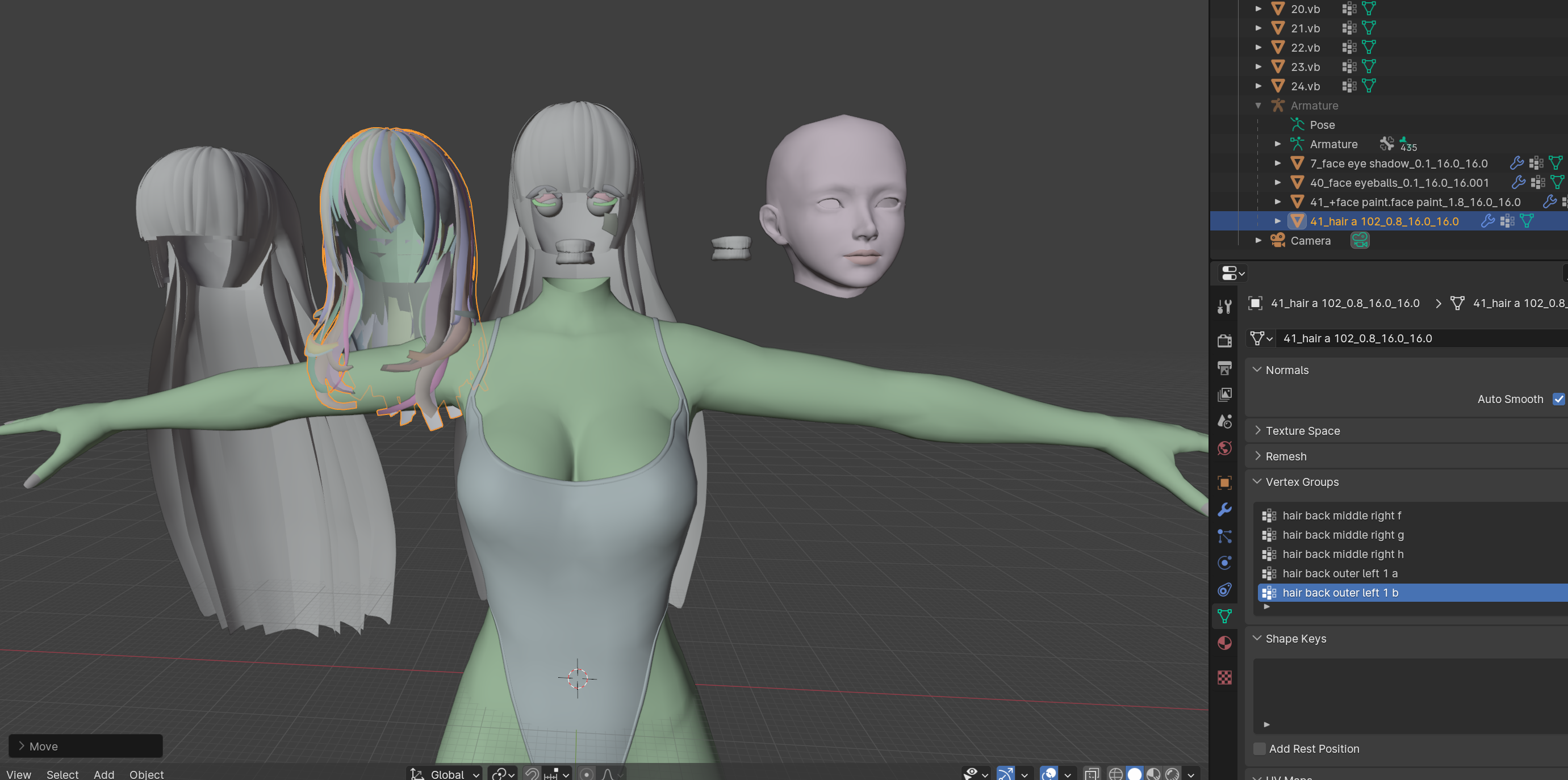Click the Camera object data icon

click(x=1360, y=241)
